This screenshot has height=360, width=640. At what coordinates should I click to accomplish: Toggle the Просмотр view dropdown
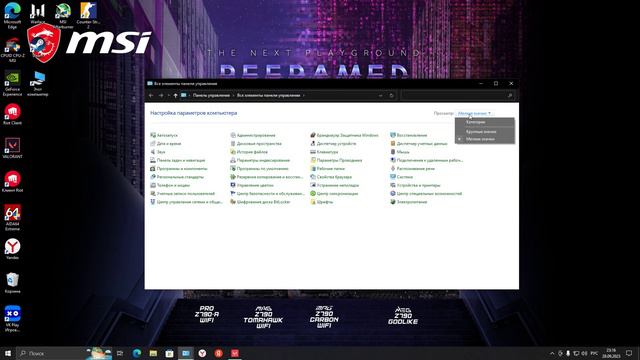tap(474, 113)
